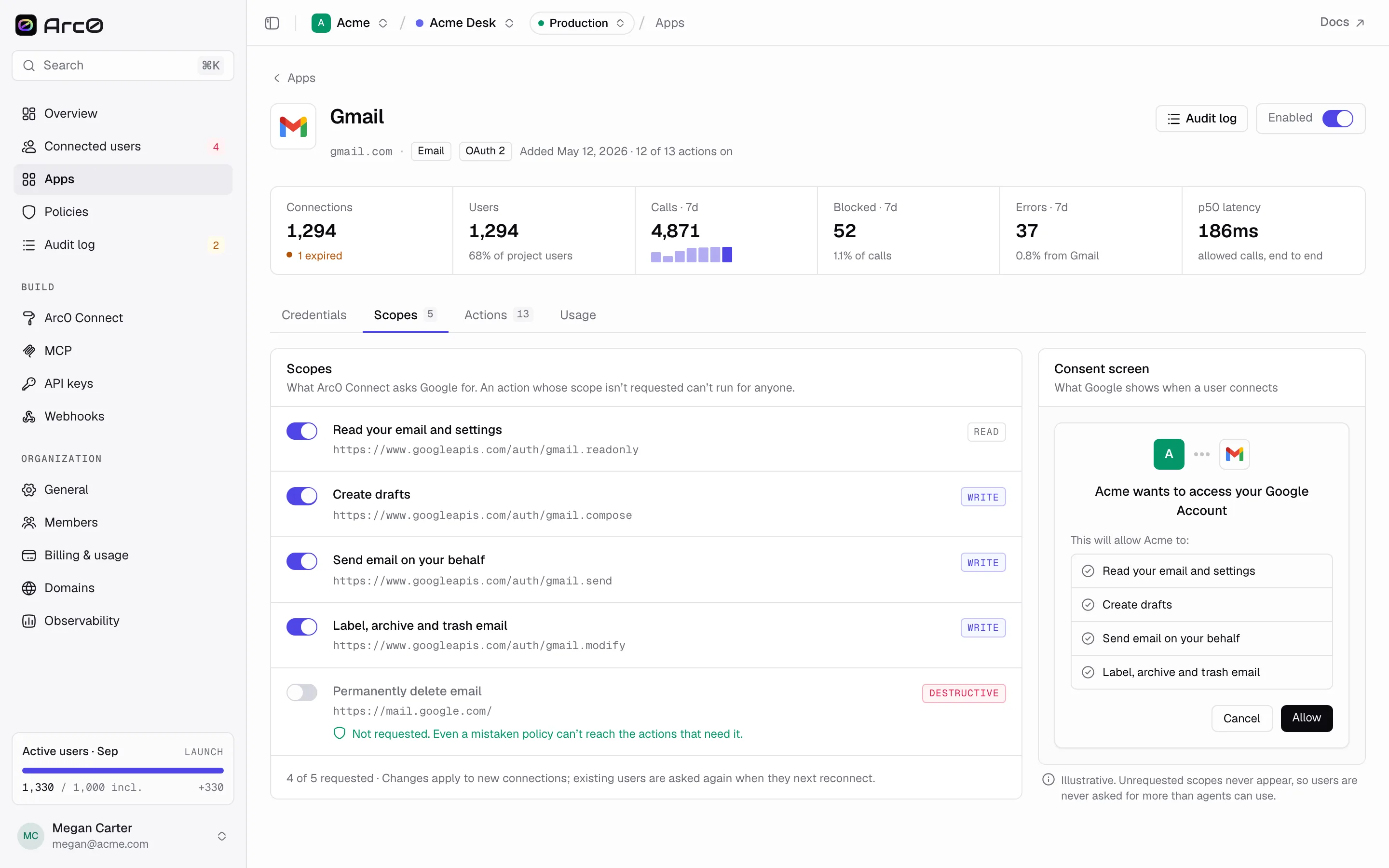Image resolution: width=1389 pixels, height=868 pixels.
Task: Click the READ badge
Action: pyautogui.click(x=986, y=432)
